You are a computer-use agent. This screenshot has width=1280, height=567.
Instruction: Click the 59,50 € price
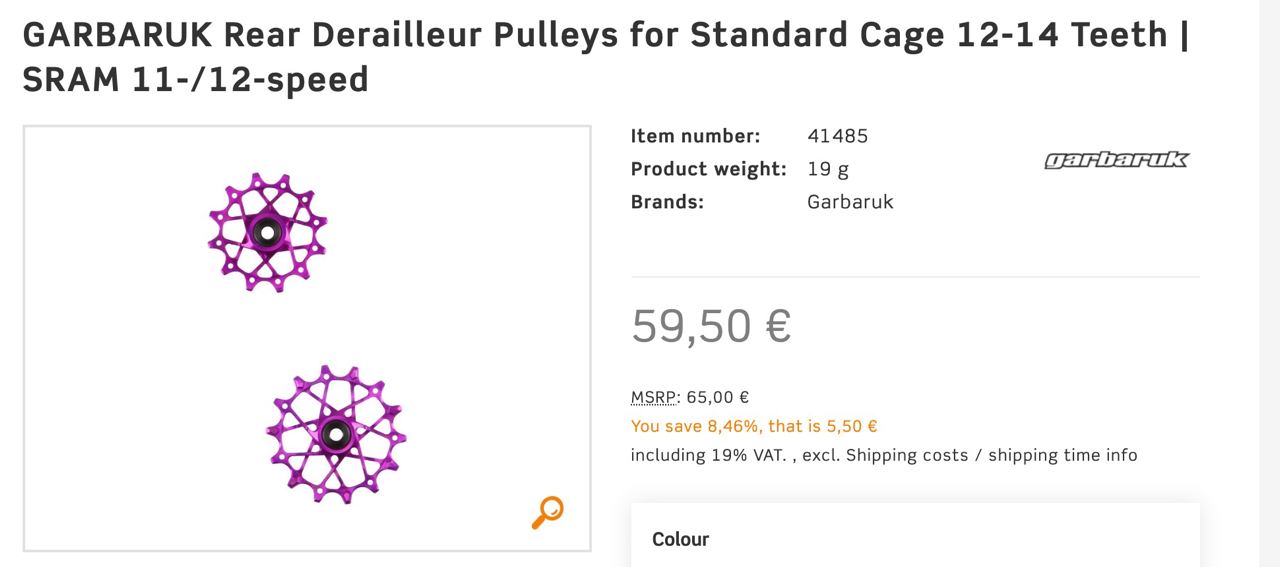point(711,326)
